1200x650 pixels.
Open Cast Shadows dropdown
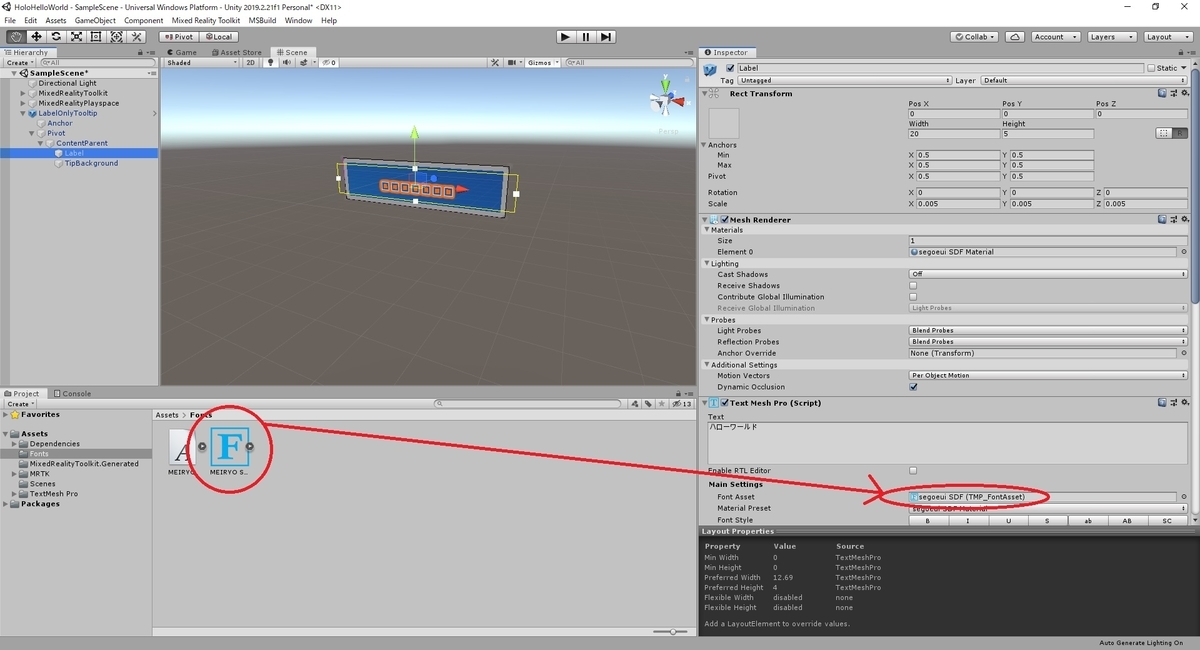tap(1048, 274)
